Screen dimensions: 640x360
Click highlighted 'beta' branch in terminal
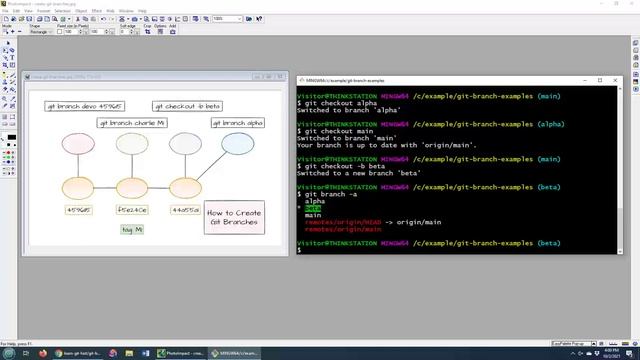coord(313,208)
